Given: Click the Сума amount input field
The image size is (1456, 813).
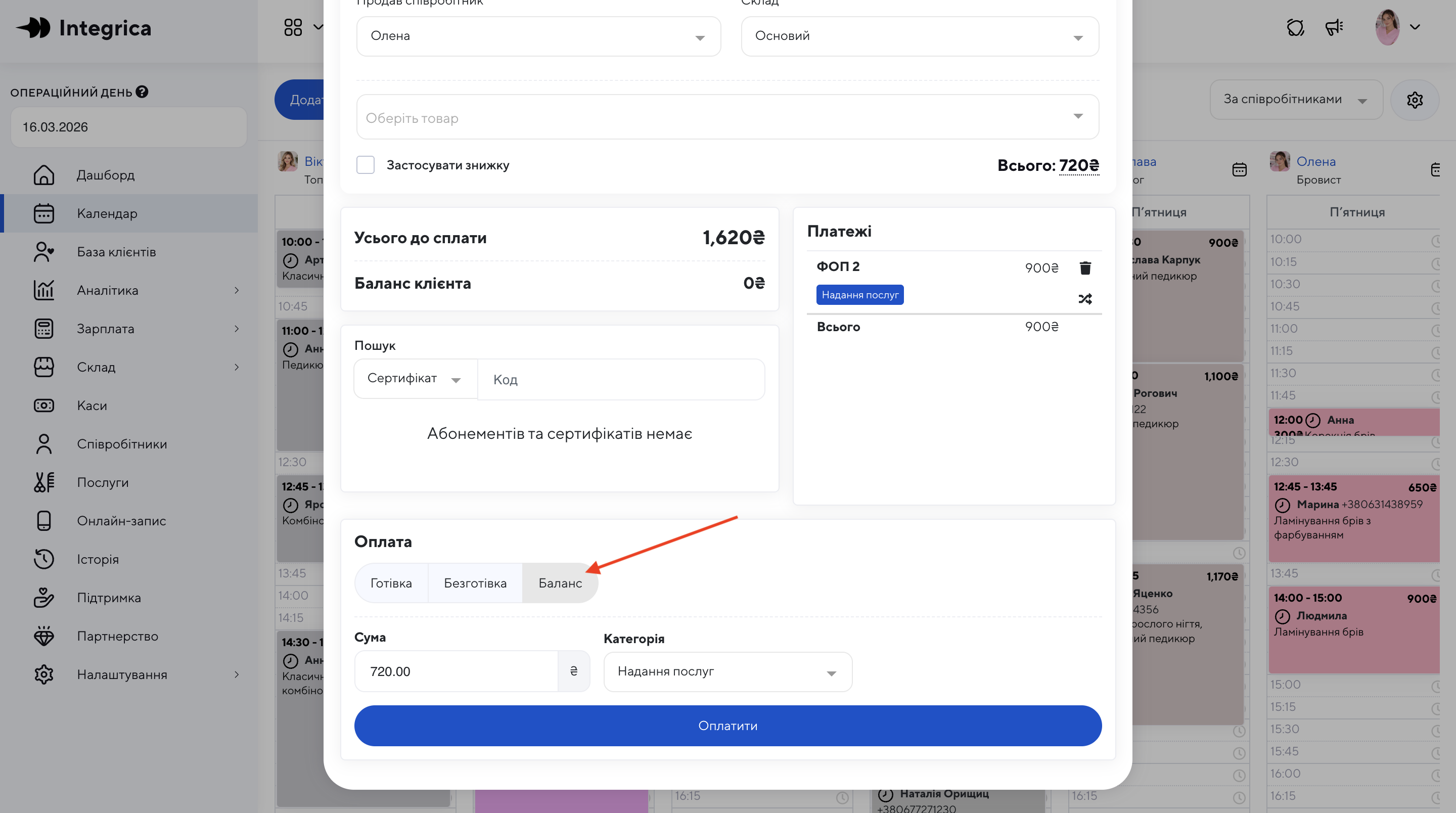Looking at the screenshot, I should click(x=456, y=671).
